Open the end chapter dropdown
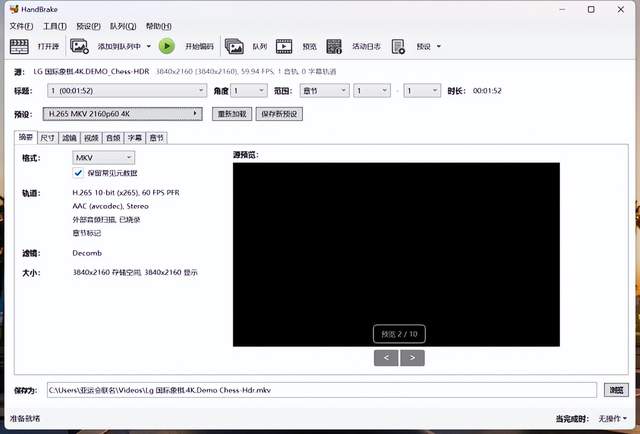This screenshot has height=434, width=640. tap(422, 91)
